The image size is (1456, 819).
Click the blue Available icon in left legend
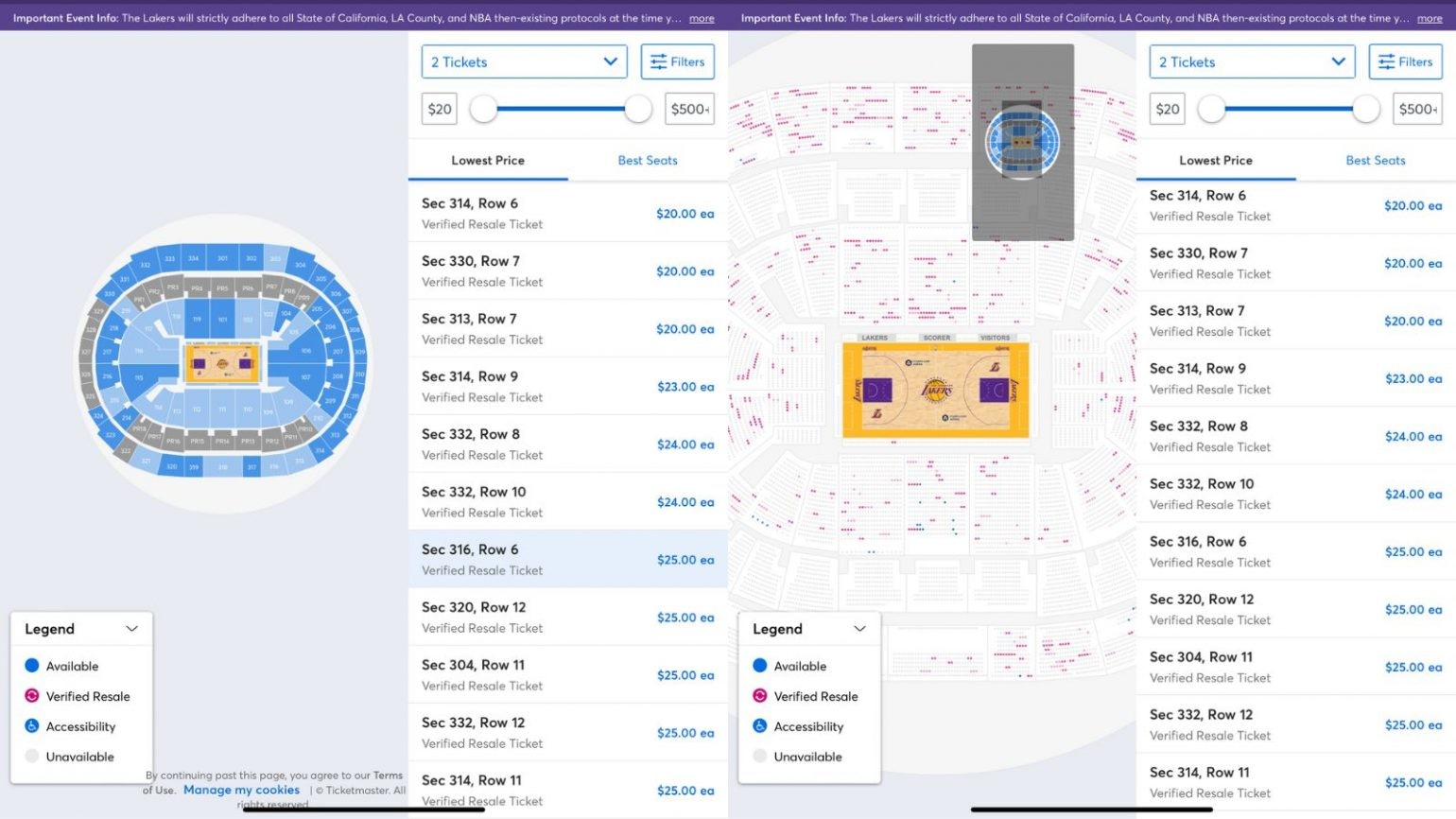click(x=32, y=666)
